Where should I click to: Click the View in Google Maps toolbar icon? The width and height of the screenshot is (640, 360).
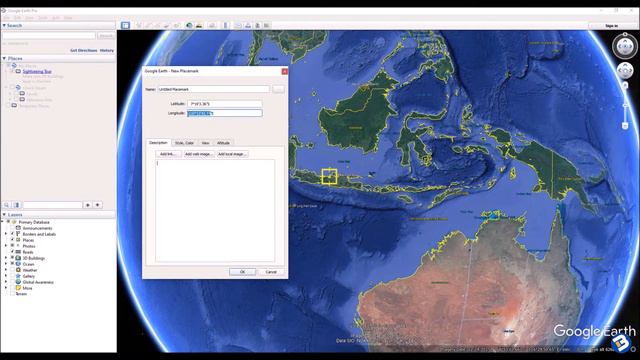tap(267, 25)
